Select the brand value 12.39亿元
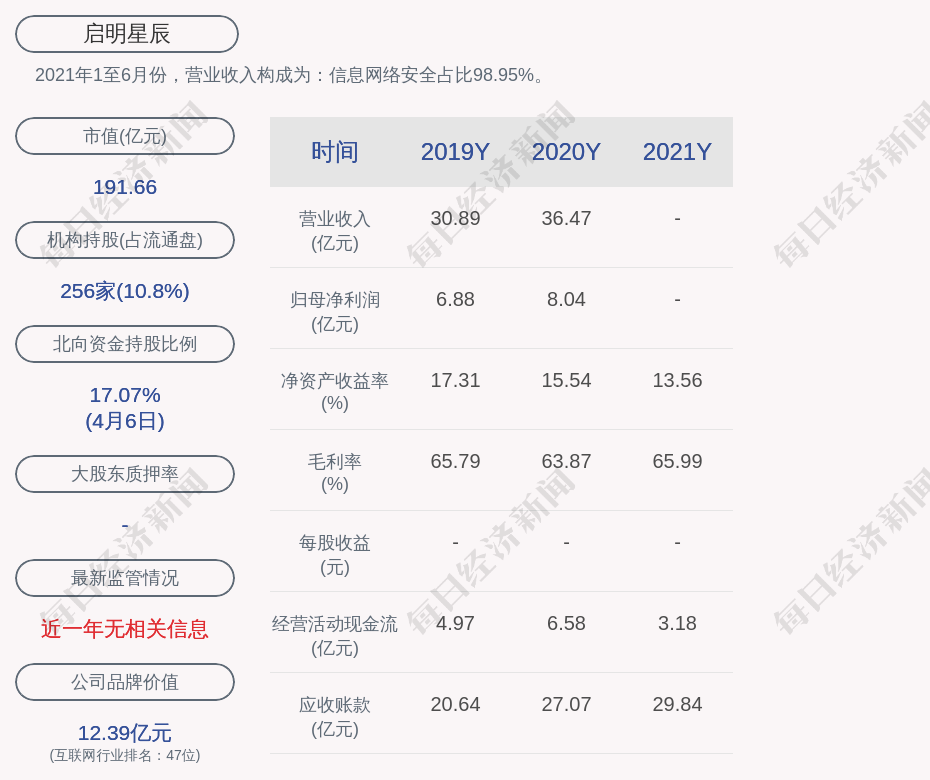Screen dimensions: 930x780 click(125, 733)
